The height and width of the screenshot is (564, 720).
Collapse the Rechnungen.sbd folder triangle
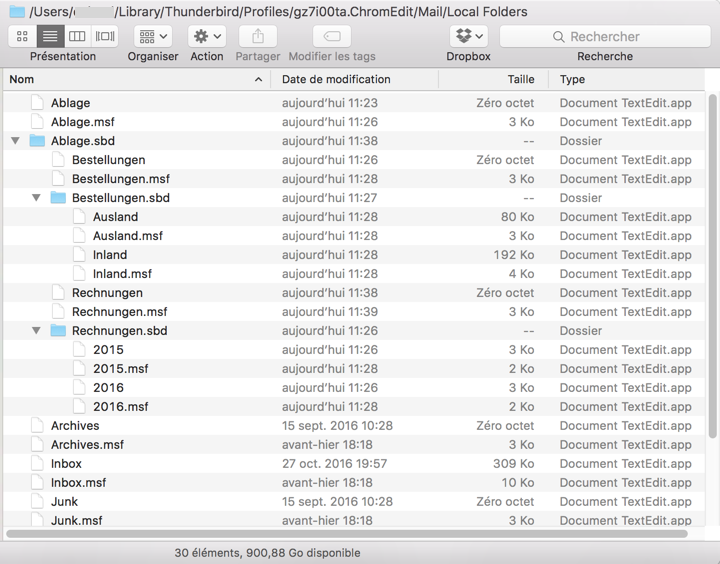pyautogui.click(x=36, y=331)
